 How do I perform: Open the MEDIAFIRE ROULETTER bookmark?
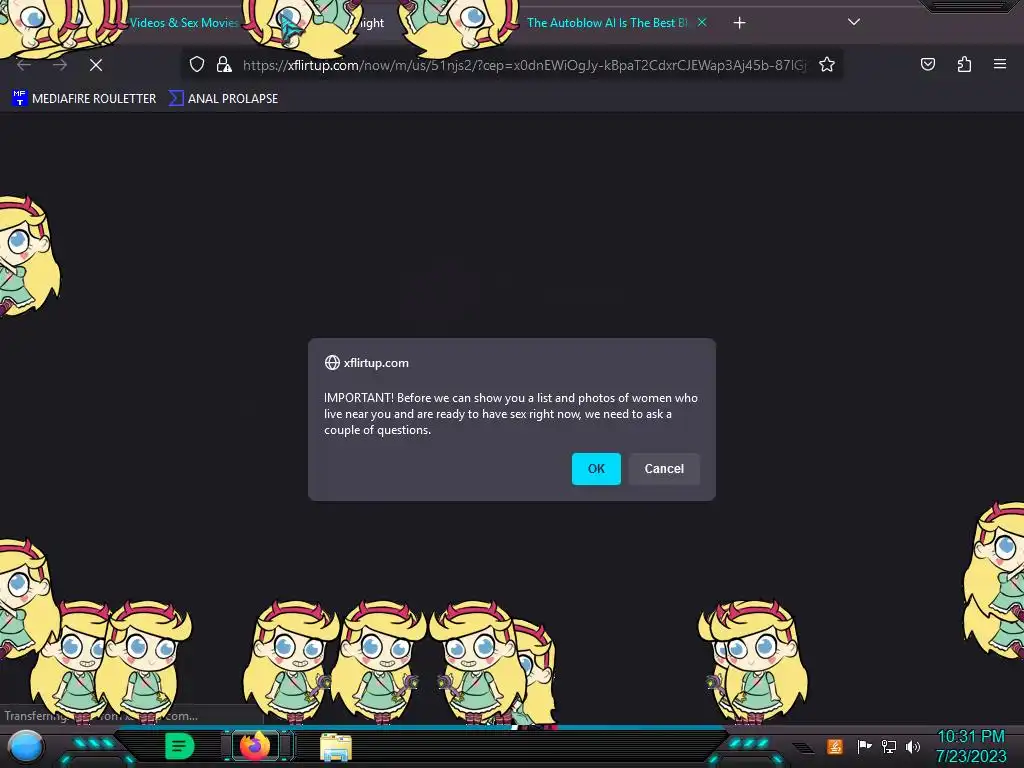tap(84, 99)
